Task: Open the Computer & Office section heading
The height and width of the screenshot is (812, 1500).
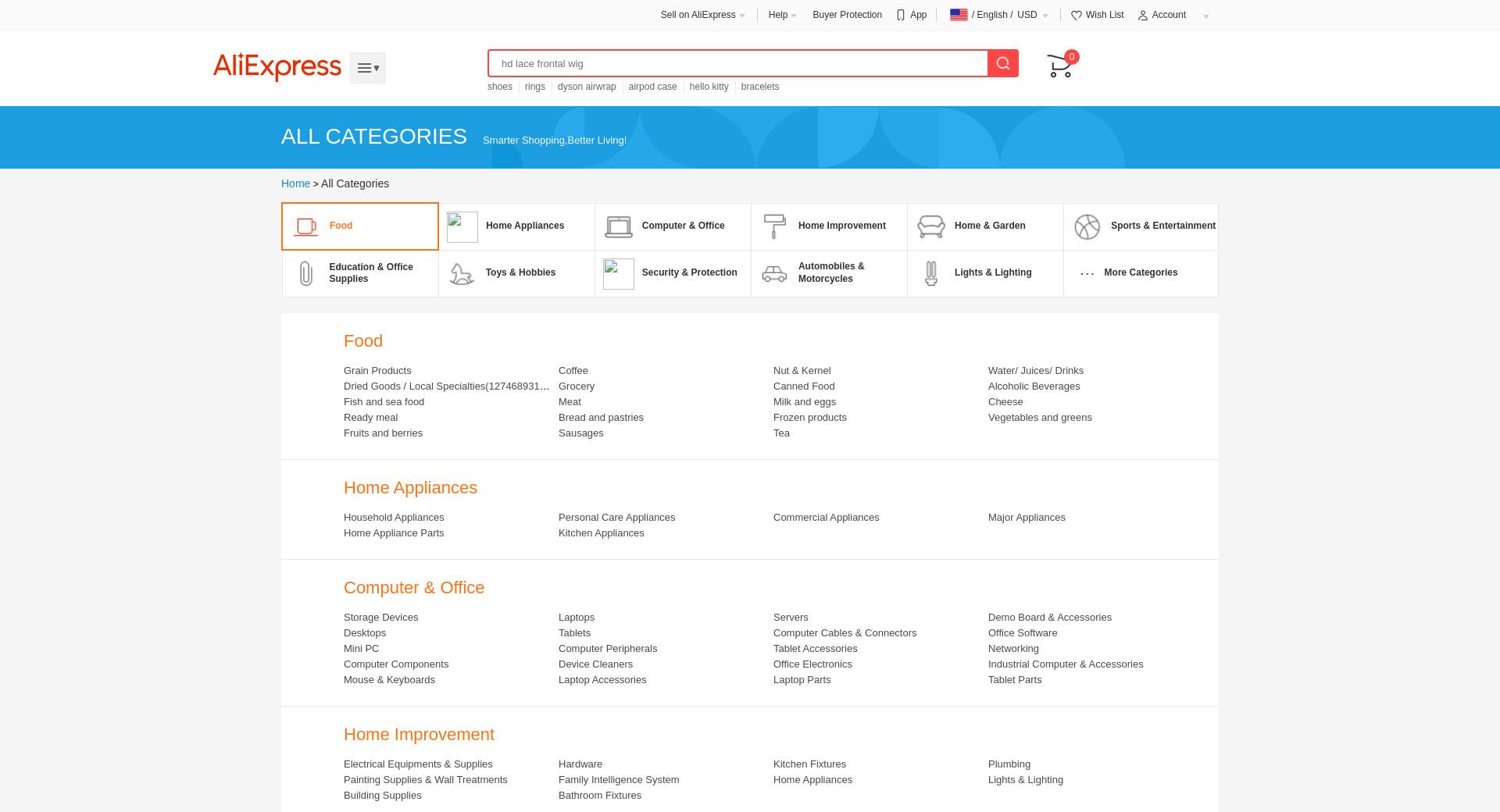Action: pos(414,588)
